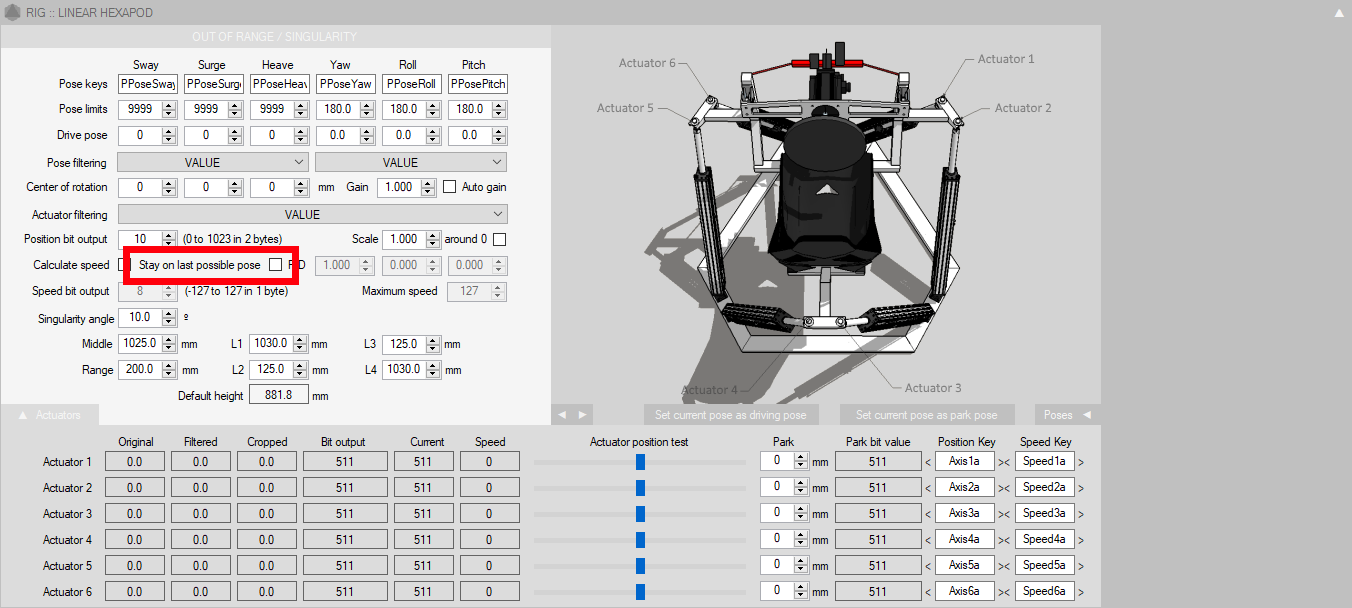The image size is (1352, 608).
Task: Collapse the Actuators tab section
Action: pos(23,414)
